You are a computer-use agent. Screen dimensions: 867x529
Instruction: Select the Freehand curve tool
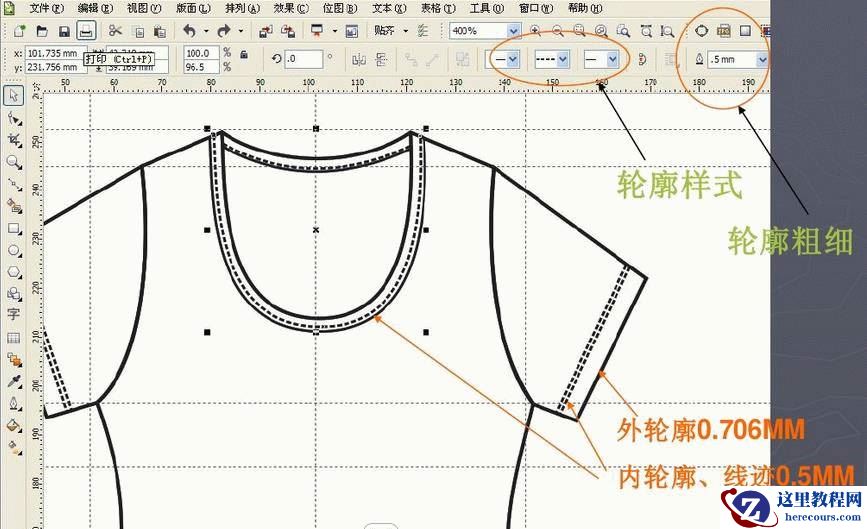(x=14, y=184)
